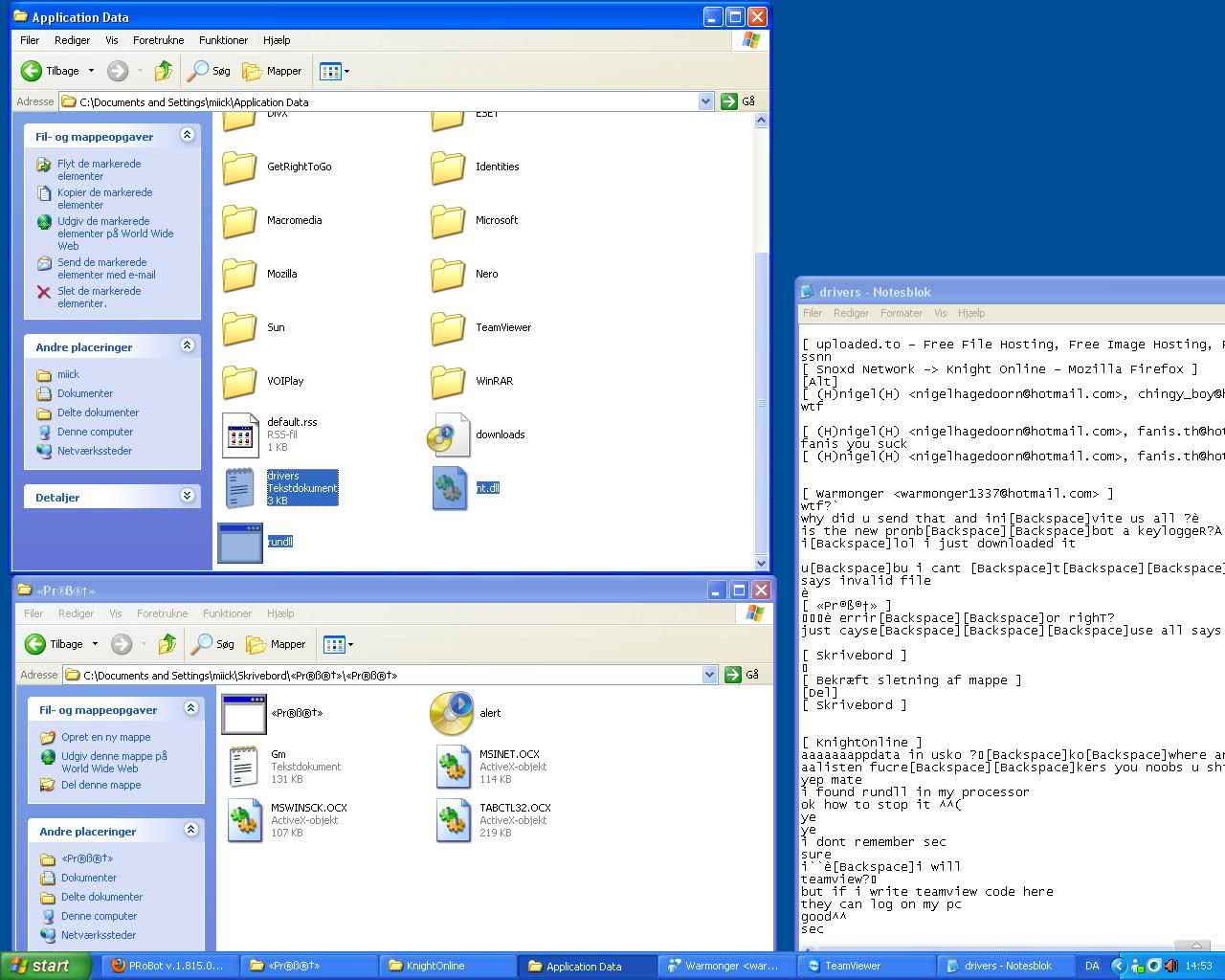
Task: Open address bar dropdown in Application Data window
Action: coord(705,101)
